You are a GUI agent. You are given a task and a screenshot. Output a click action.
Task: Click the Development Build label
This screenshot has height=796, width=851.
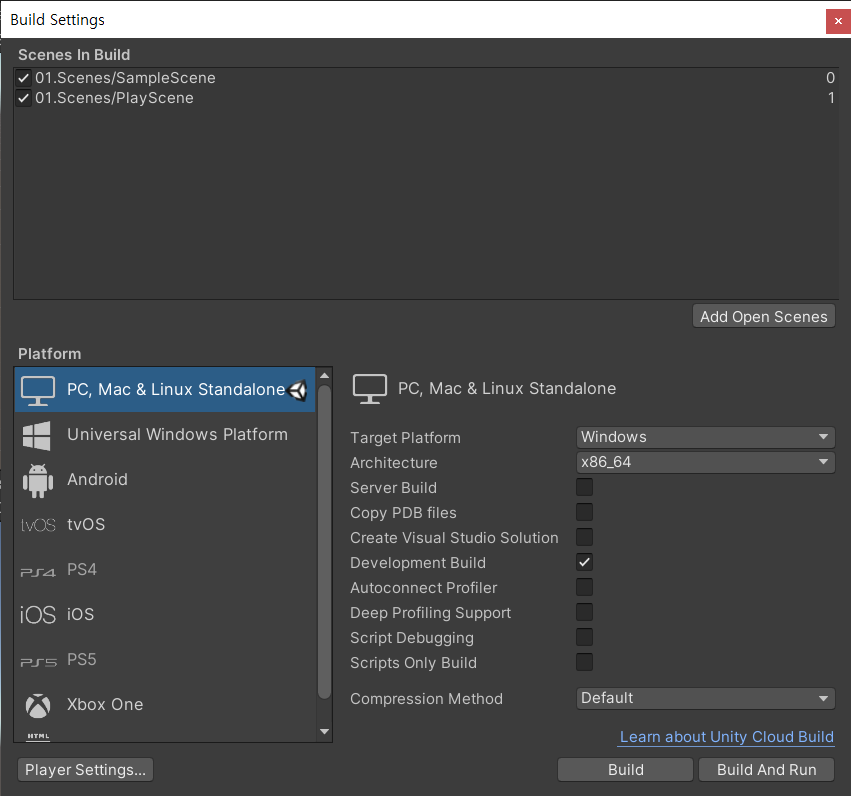pos(417,563)
